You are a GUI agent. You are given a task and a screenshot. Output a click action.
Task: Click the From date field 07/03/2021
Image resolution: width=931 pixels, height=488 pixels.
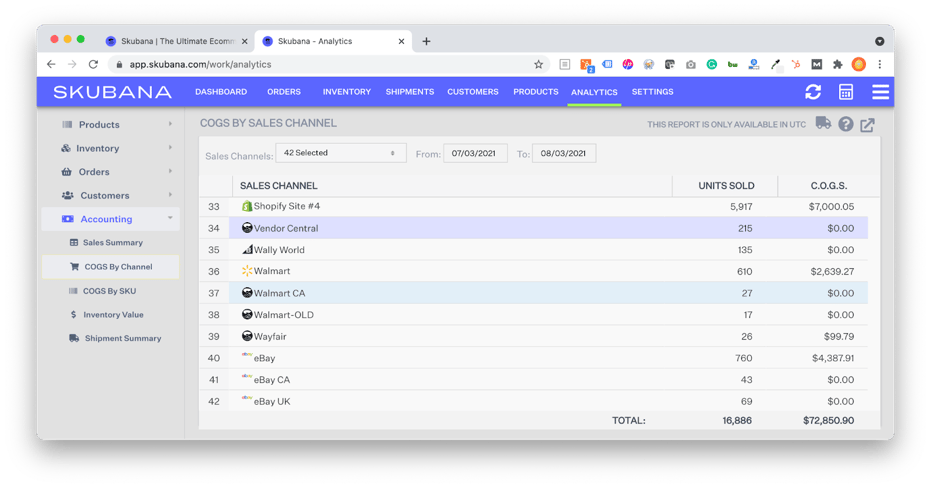pyautogui.click(x=475, y=153)
